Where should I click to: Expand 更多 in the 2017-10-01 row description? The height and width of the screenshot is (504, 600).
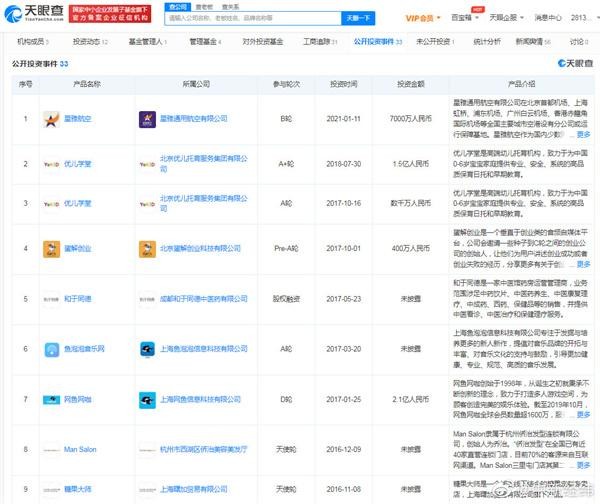pyautogui.click(x=584, y=264)
